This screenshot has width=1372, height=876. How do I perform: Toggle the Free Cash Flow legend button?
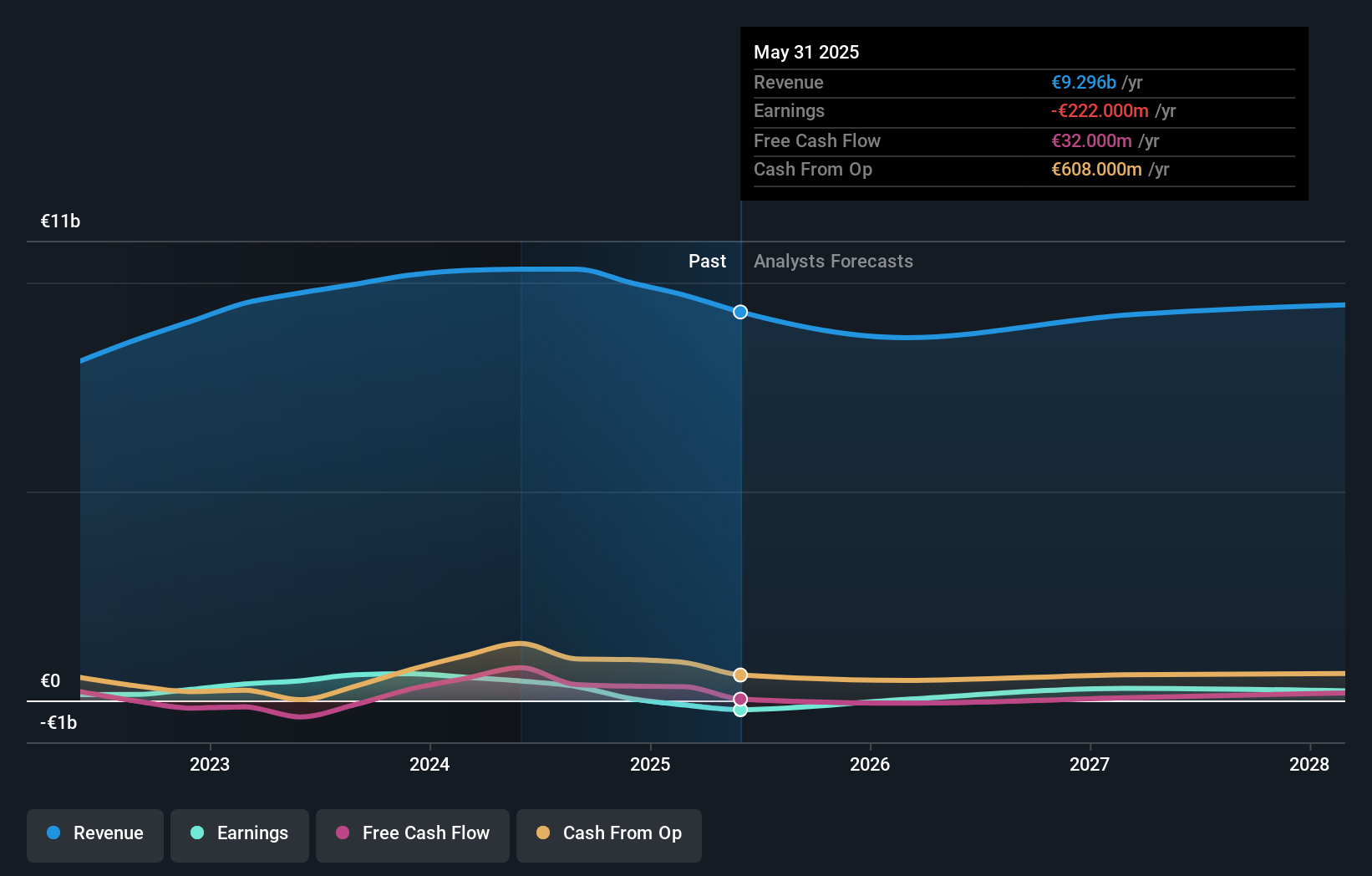pyautogui.click(x=413, y=835)
